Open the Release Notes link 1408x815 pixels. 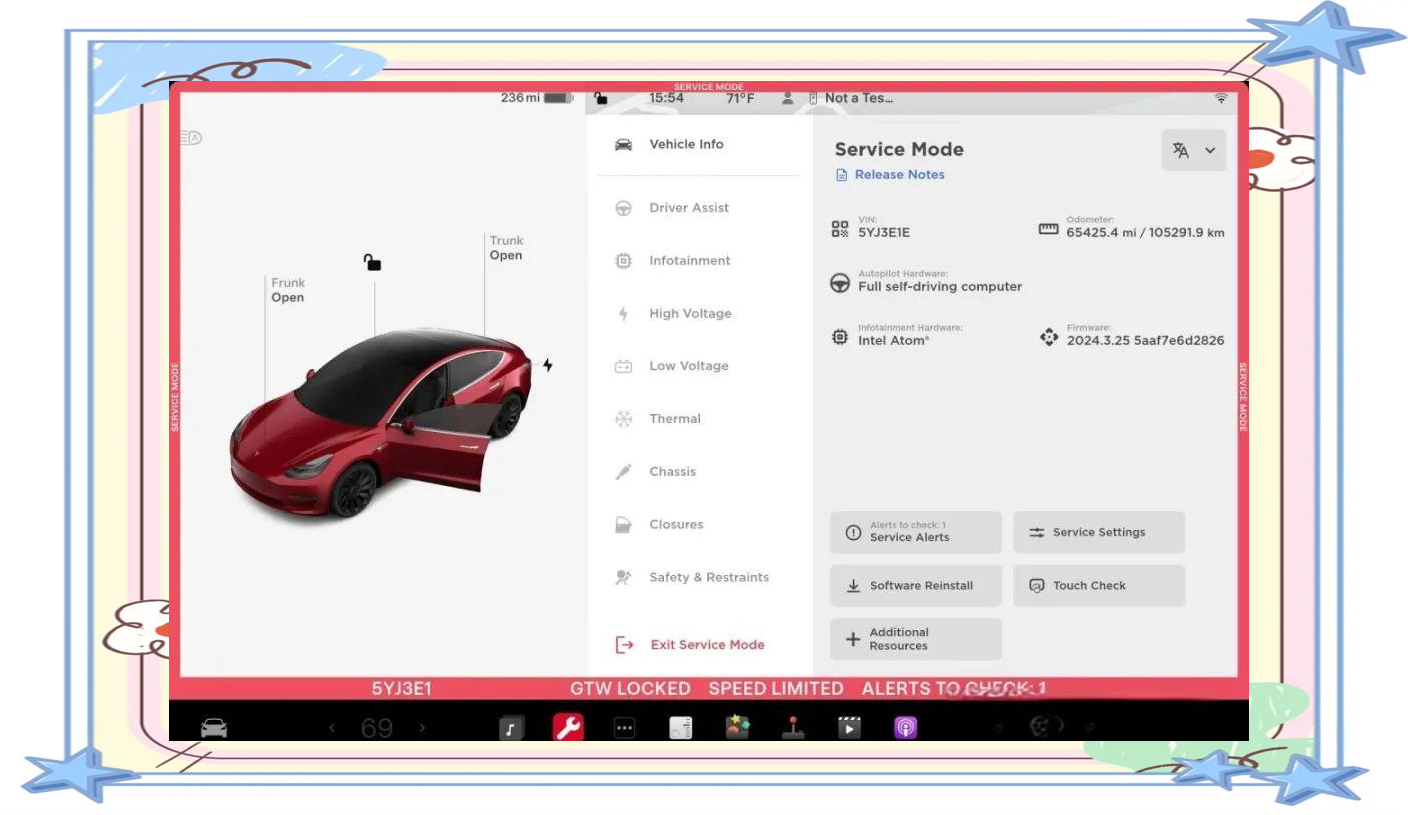click(x=890, y=175)
